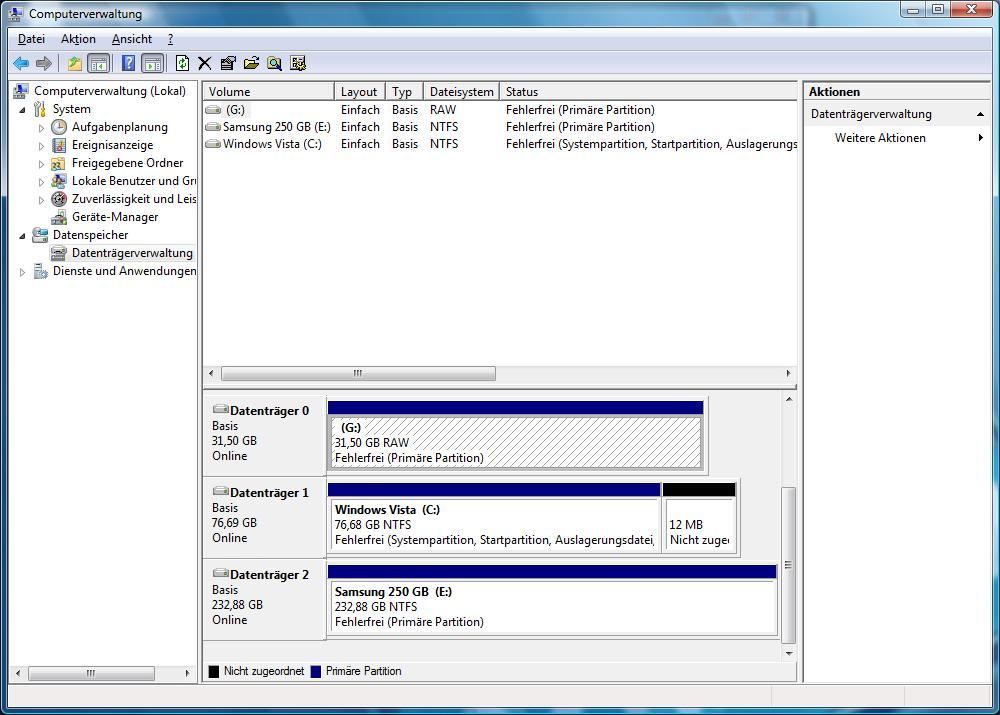The height and width of the screenshot is (715, 1000).
Task: Click the Computerverwaltung (Lokal) computer icon
Action: click(20, 91)
